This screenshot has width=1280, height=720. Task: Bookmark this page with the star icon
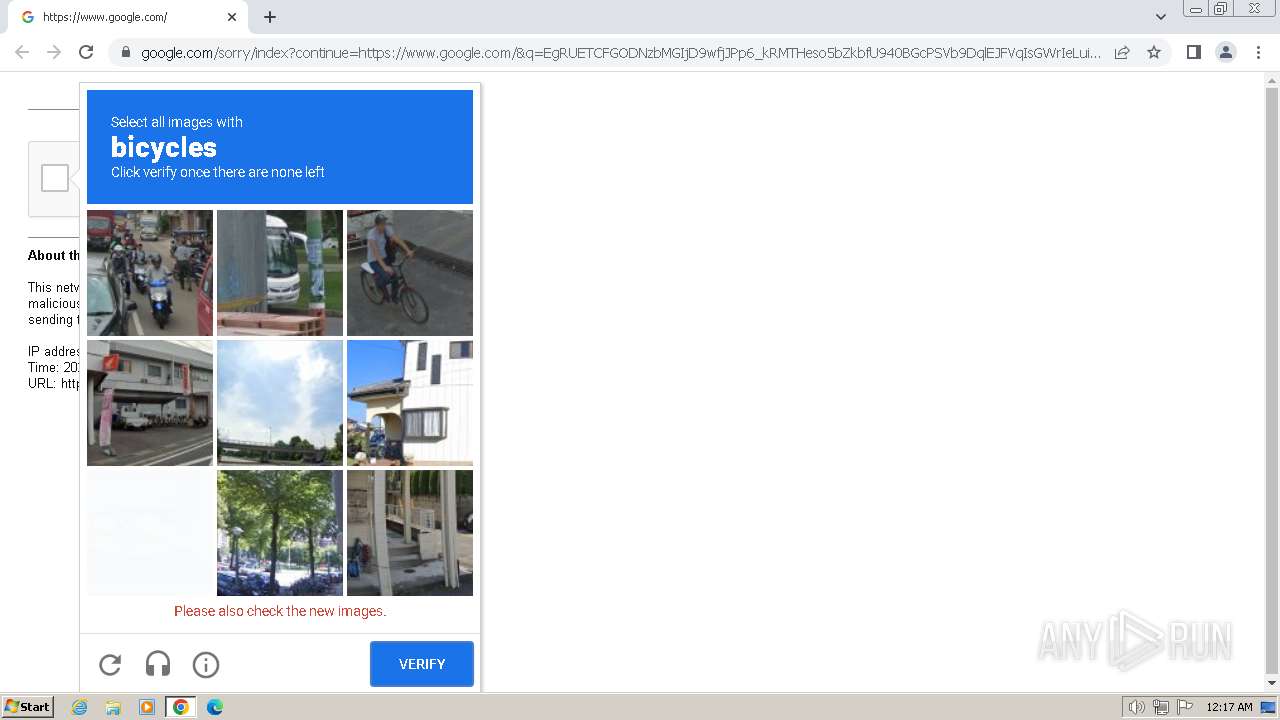[x=1154, y=52]
